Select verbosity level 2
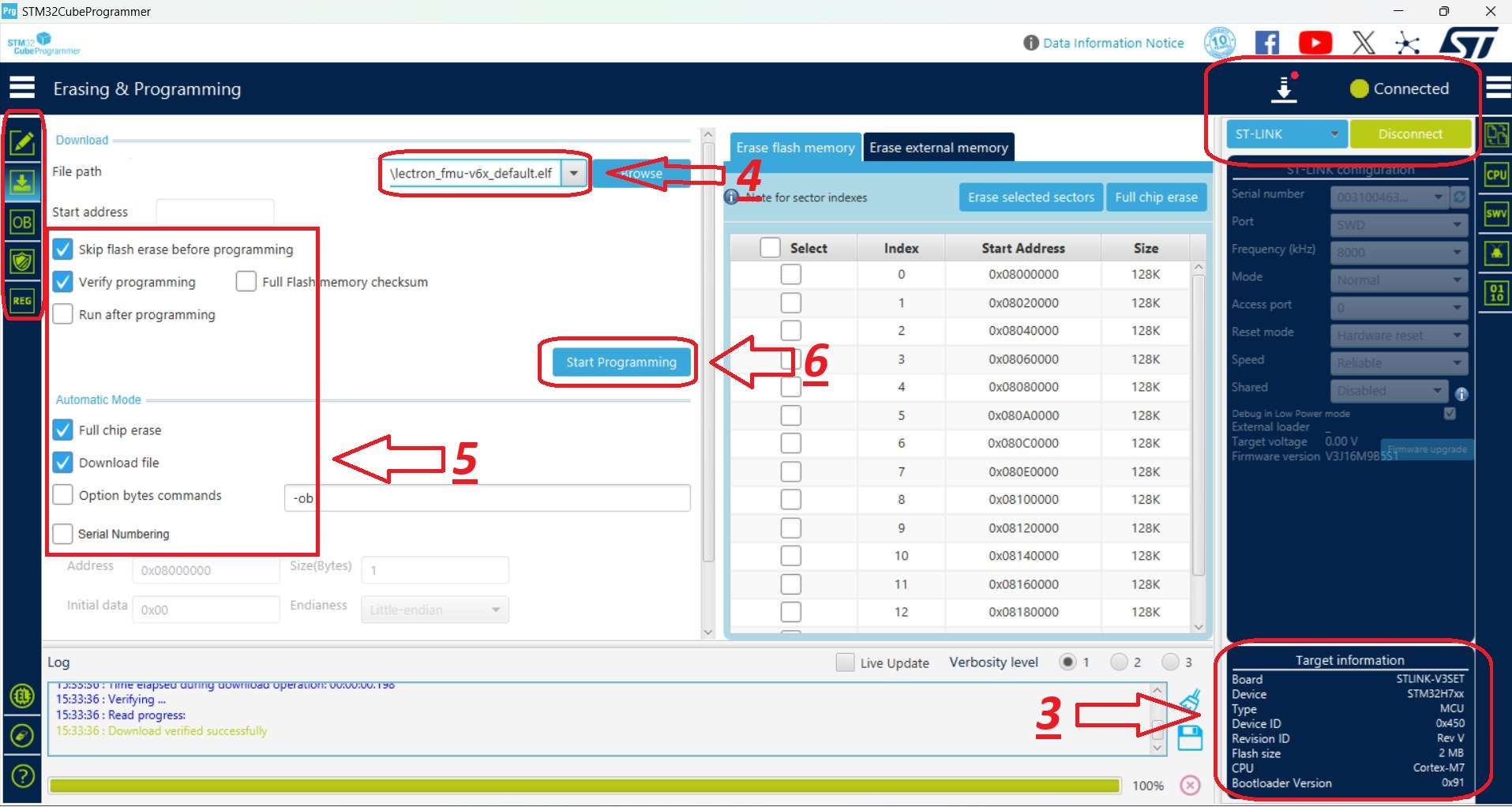The width and height of the screenshot is (1512, 807). click(x=1119, y=662)
